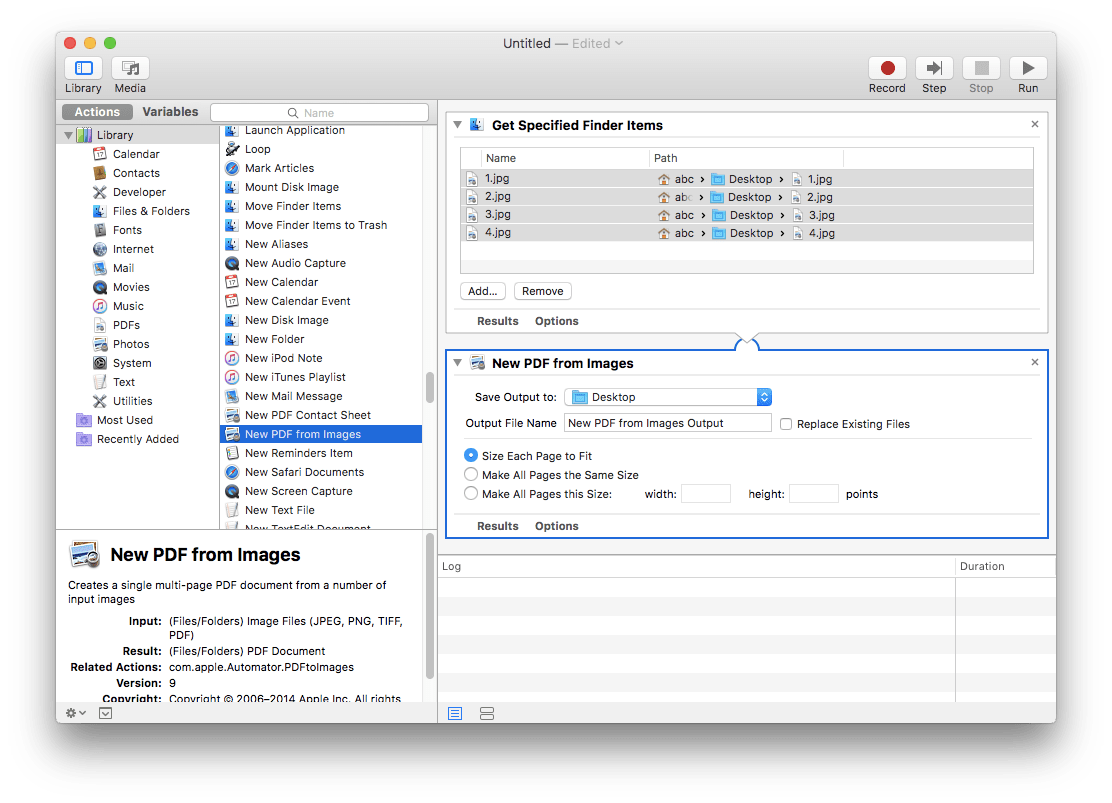Image resolution: width=1112 pixels, height=803 pixels.
Task: Click the Step button in the toolbar
Action: point(934,67)
